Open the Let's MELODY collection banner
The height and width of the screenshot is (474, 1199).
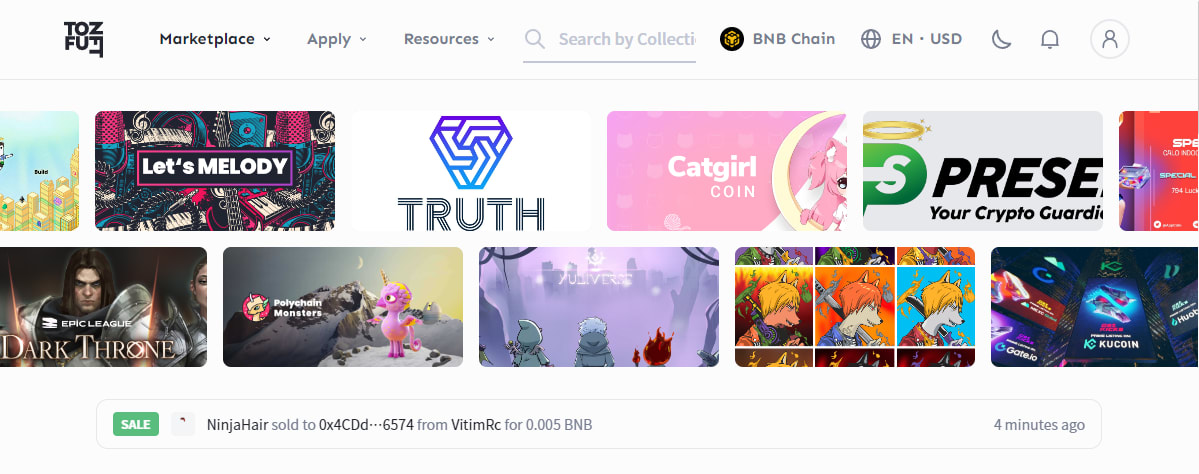point(215,170)
